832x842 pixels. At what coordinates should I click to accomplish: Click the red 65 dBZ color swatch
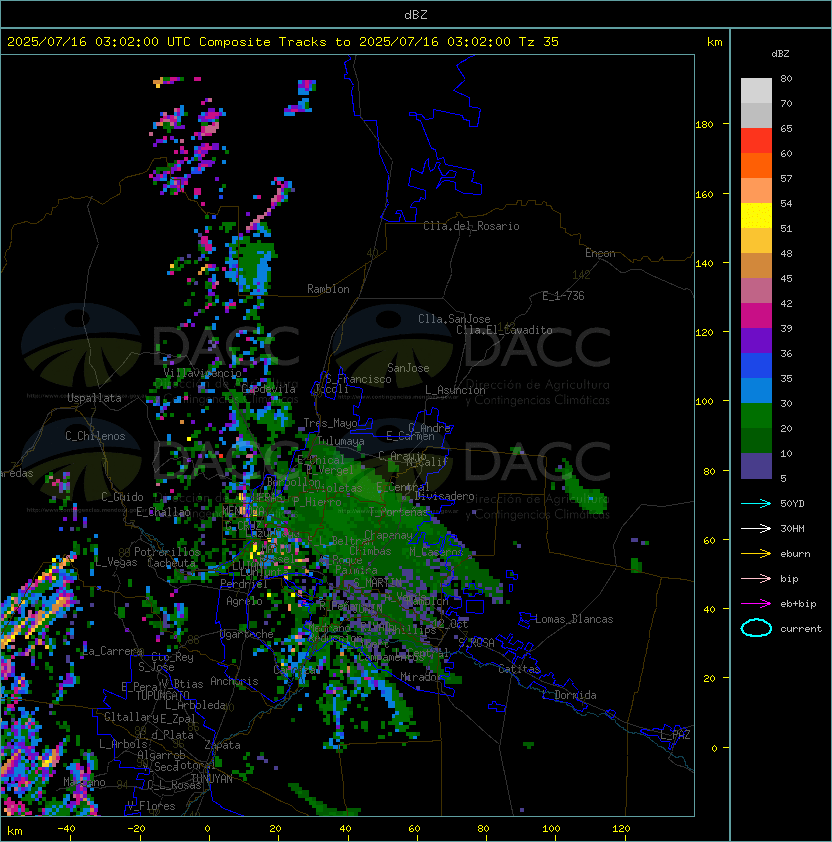tap(756, 141)
